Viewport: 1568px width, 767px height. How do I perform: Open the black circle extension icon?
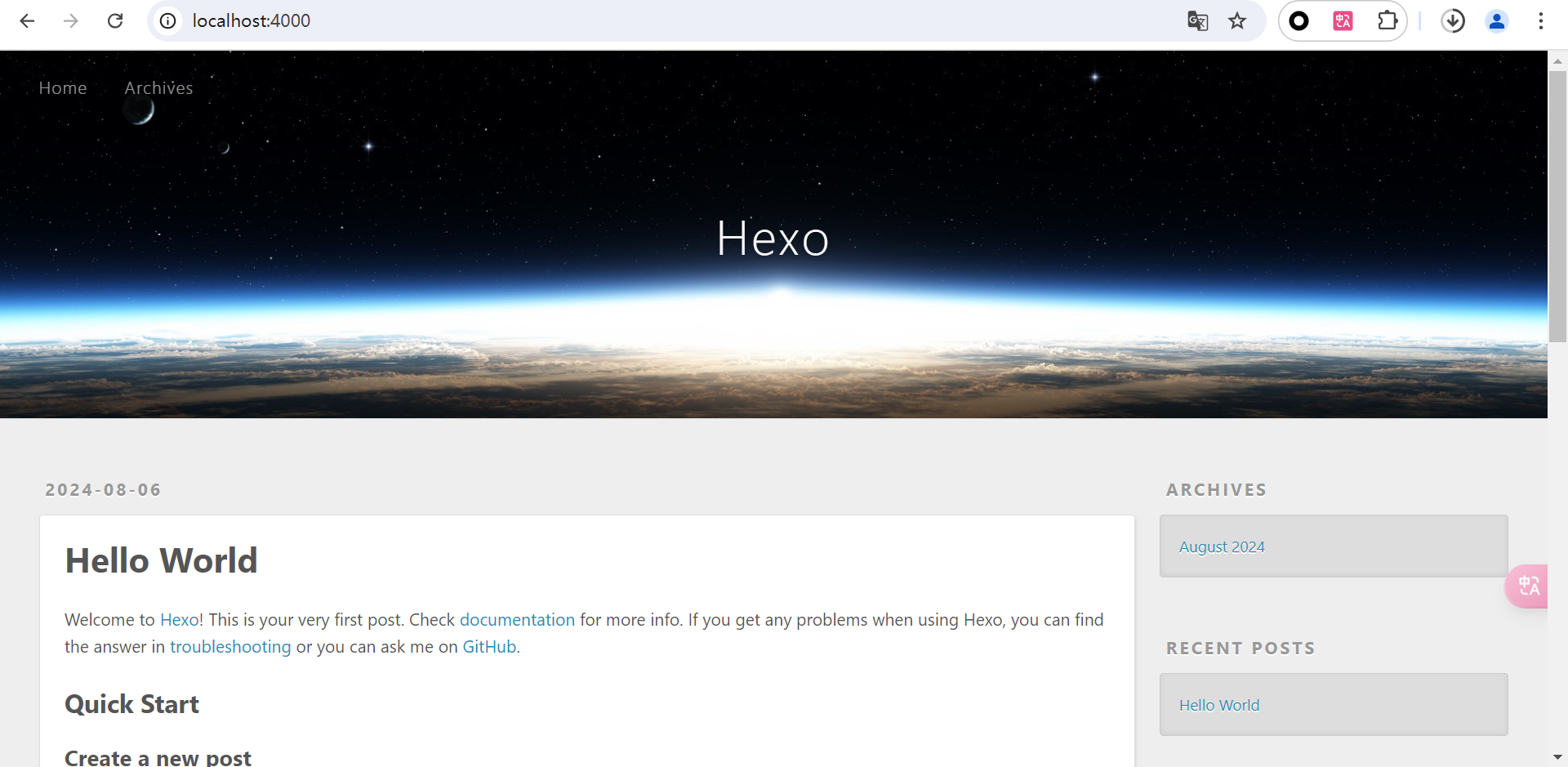(1298, 21)
